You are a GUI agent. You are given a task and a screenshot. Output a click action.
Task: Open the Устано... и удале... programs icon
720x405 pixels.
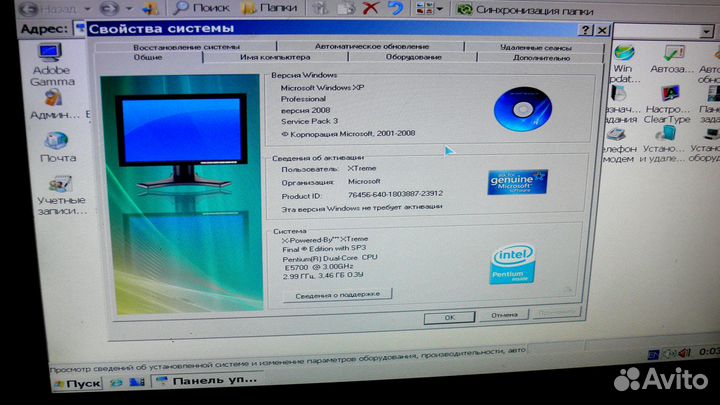[662, 144]
